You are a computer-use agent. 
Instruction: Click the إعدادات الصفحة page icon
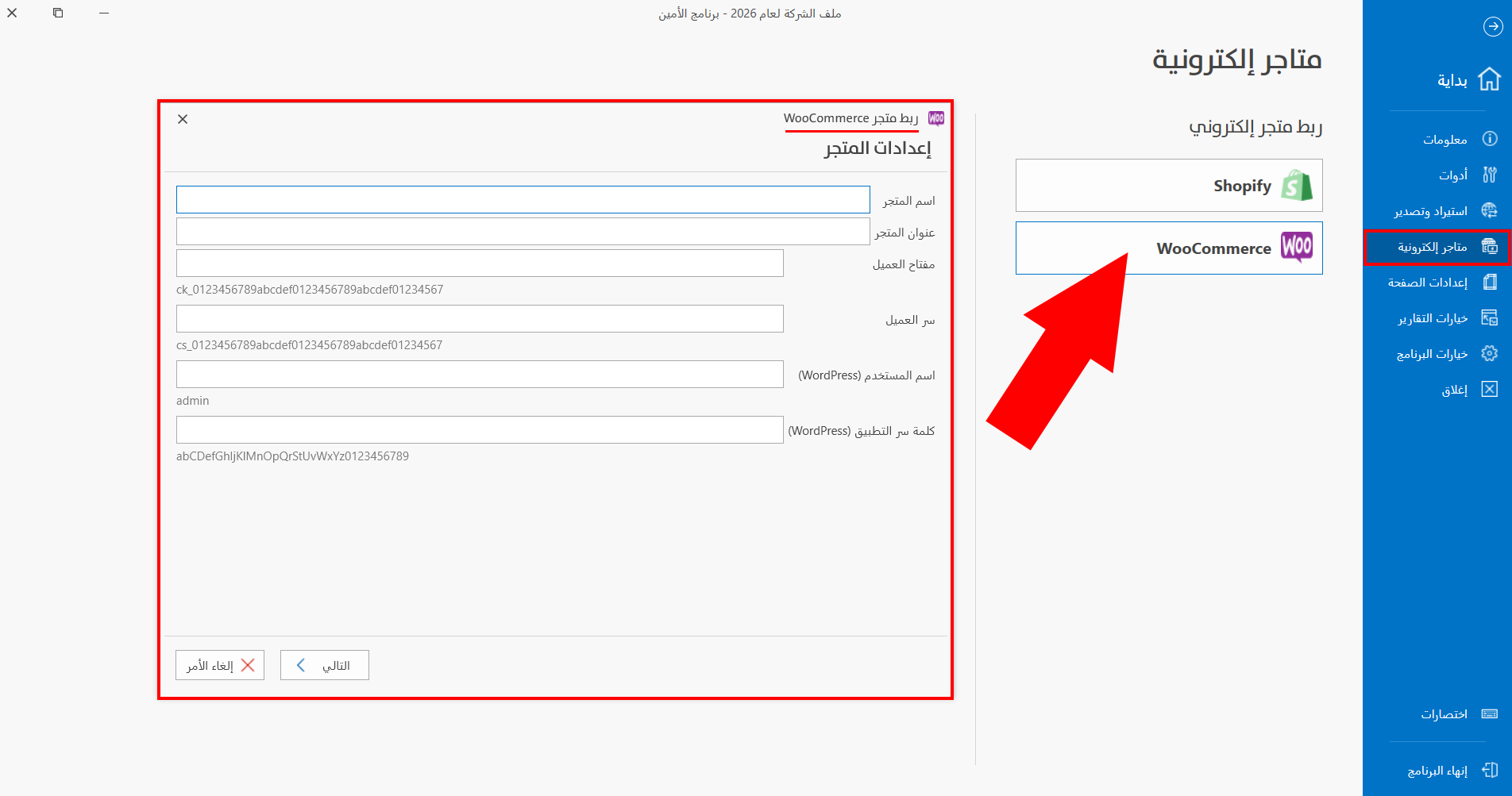point(1490,282)
